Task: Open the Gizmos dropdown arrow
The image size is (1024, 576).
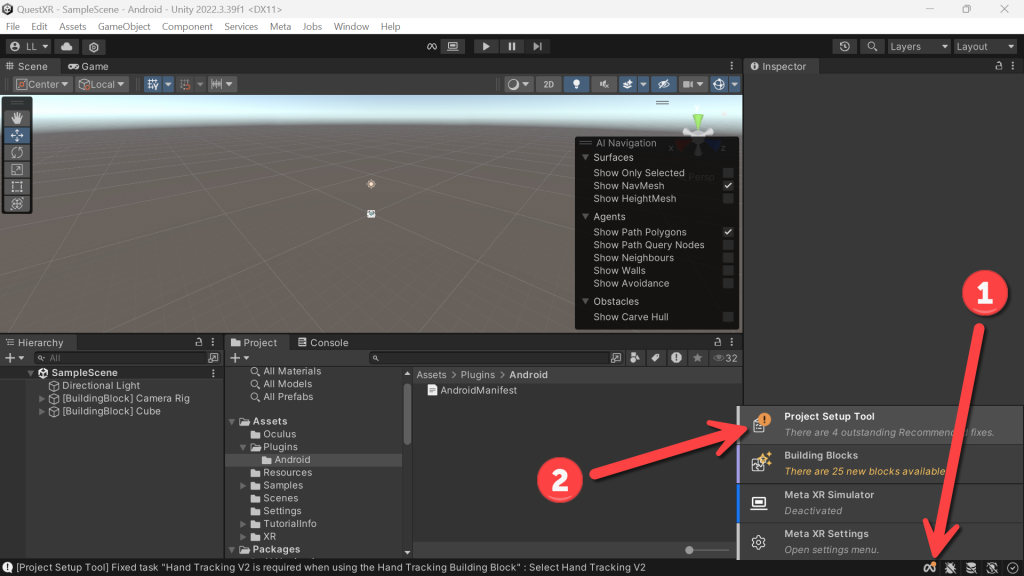Action: click(735, 84)
